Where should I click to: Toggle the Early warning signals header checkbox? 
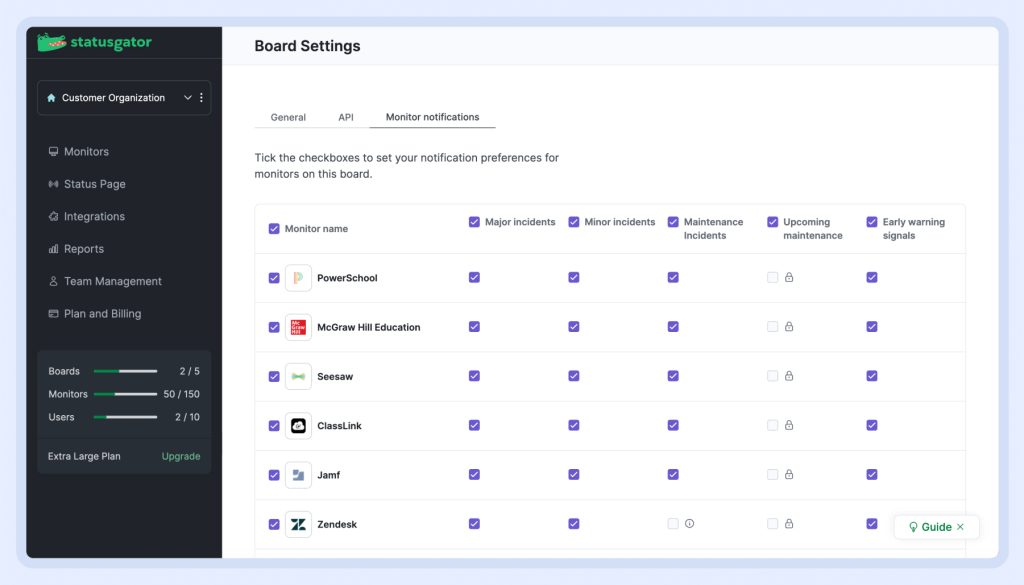872,222
